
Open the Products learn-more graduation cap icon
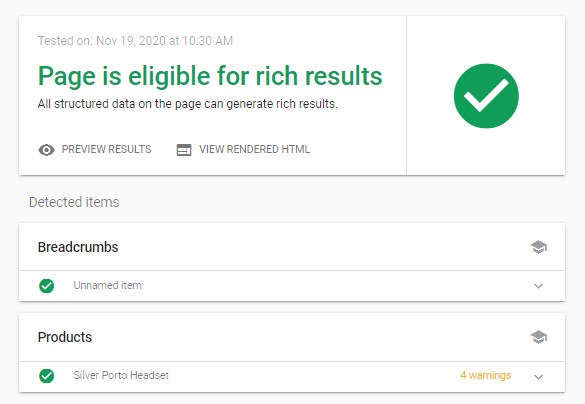(x=538, y=337)
